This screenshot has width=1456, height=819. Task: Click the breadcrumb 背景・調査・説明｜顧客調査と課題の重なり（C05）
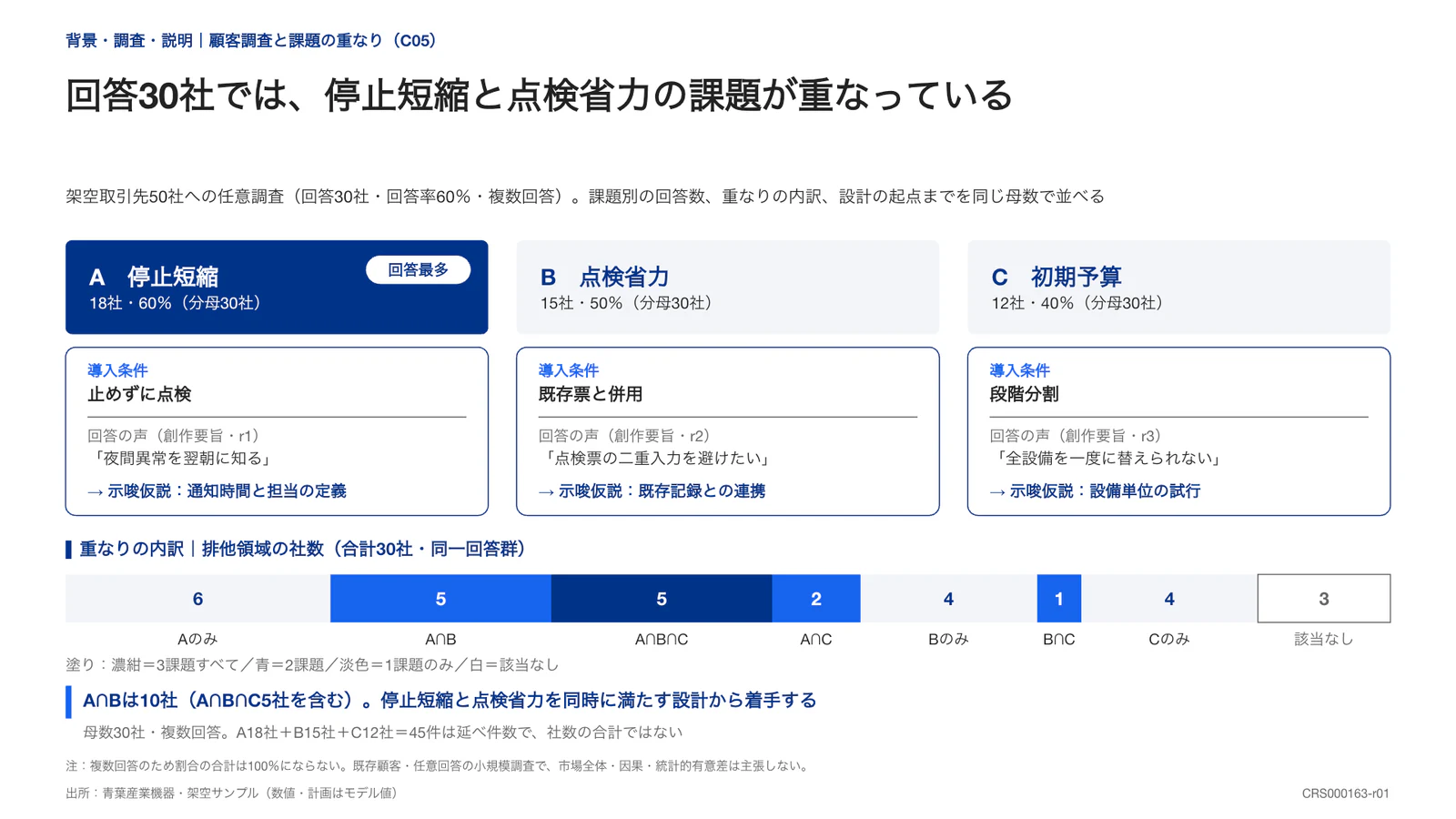254,41
